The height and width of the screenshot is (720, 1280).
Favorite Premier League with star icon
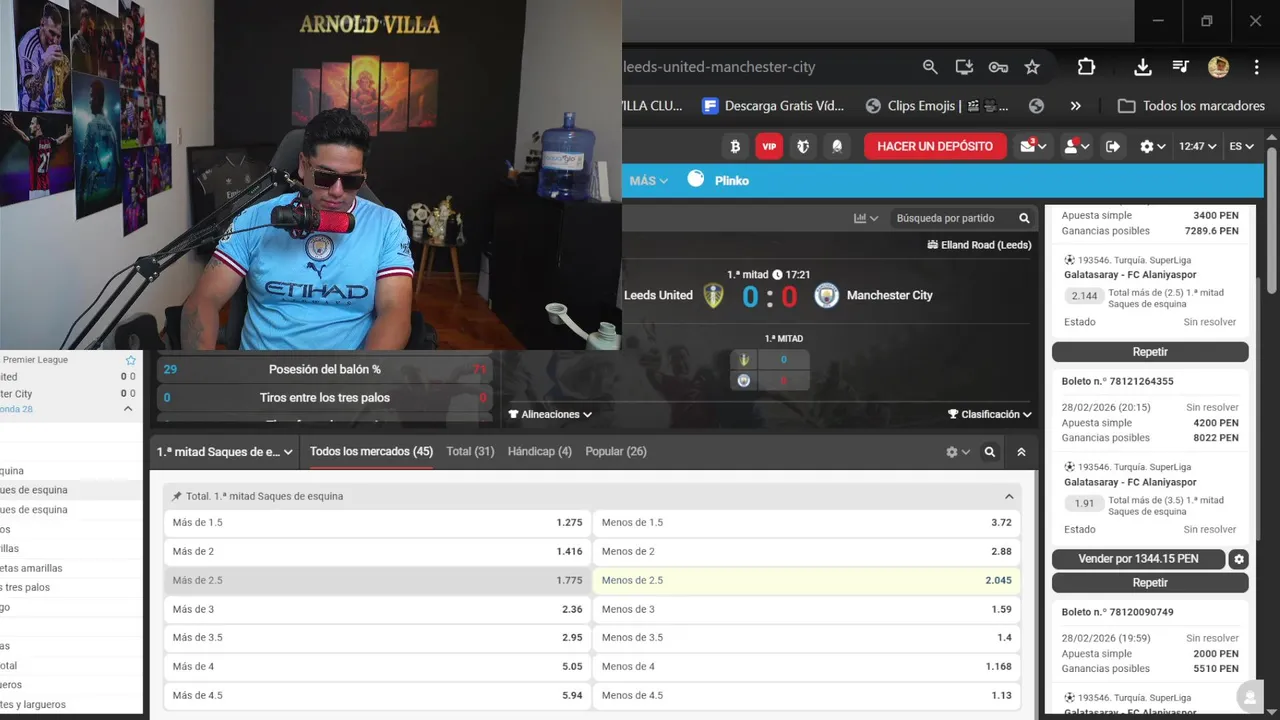coord(130,360)
